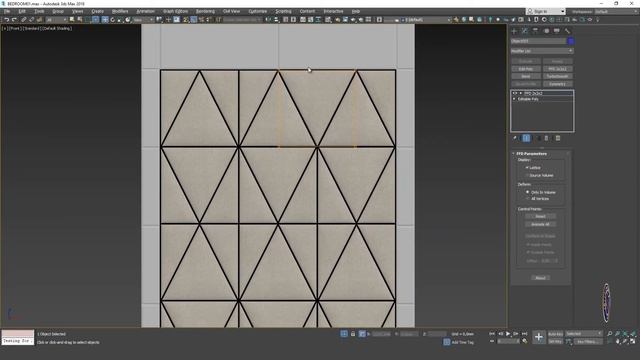Screen dimensions: 640x360
Task: Open the Customize menu
Action: [258, 11]
